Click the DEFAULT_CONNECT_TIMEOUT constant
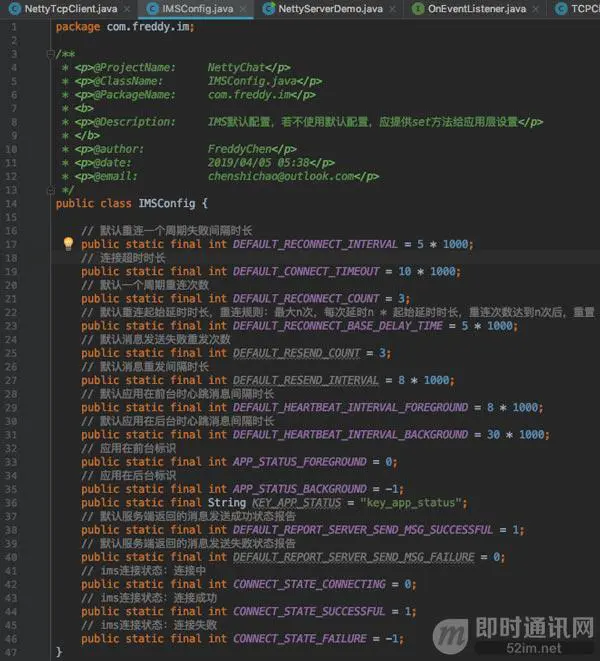Viewport: 600px width, 661px height. click(x=306, y=271)
